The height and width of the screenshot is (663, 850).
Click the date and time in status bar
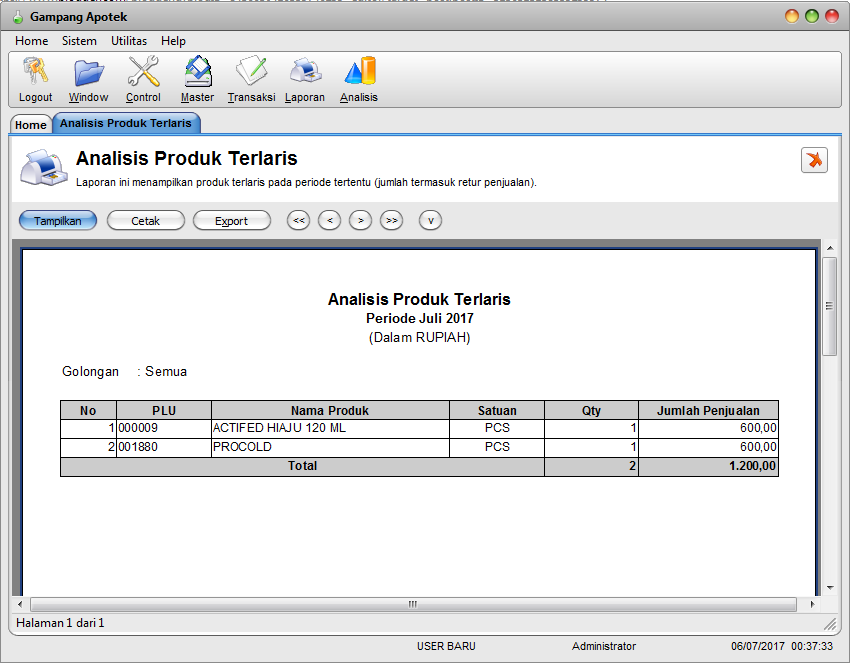pos(782,646)
